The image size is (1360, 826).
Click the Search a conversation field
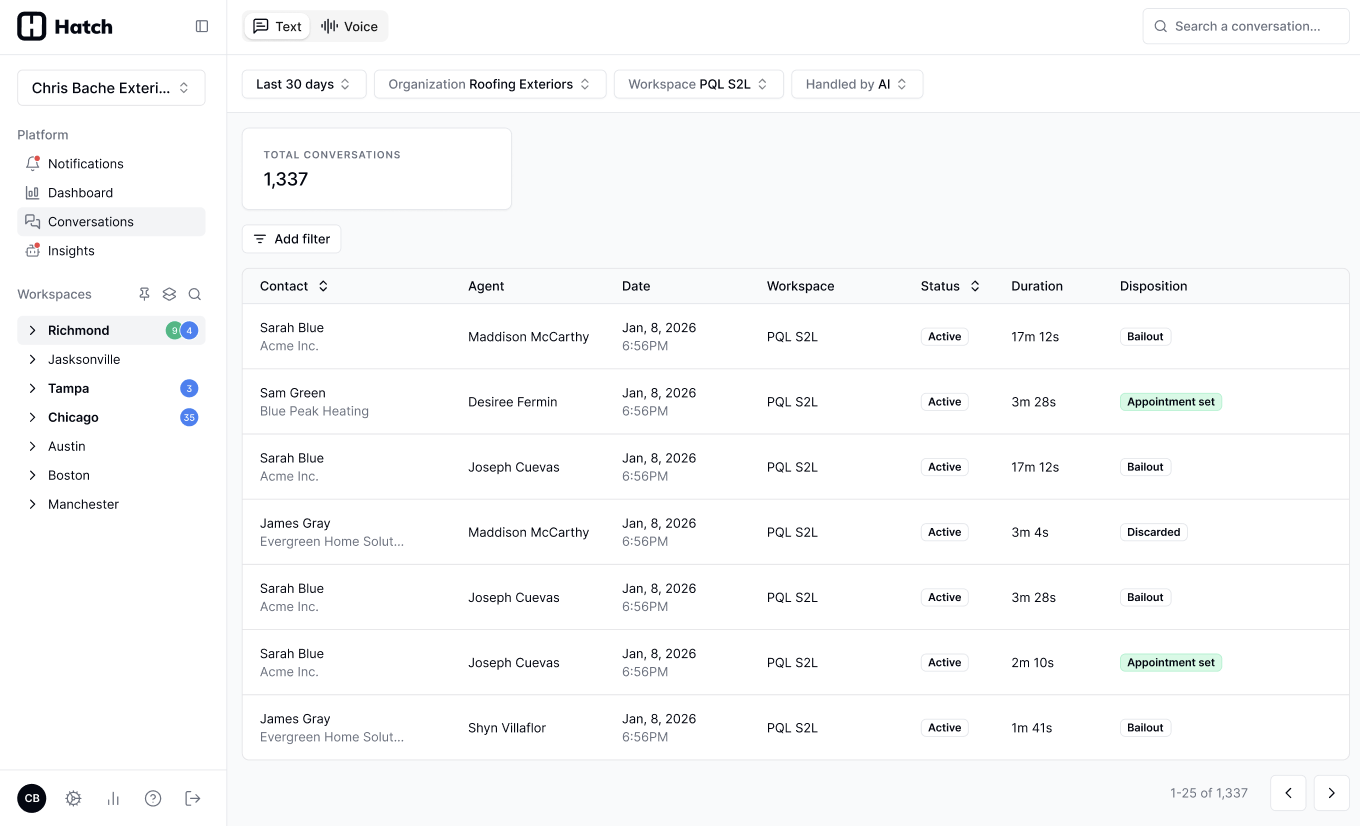tap(1246, 26)
